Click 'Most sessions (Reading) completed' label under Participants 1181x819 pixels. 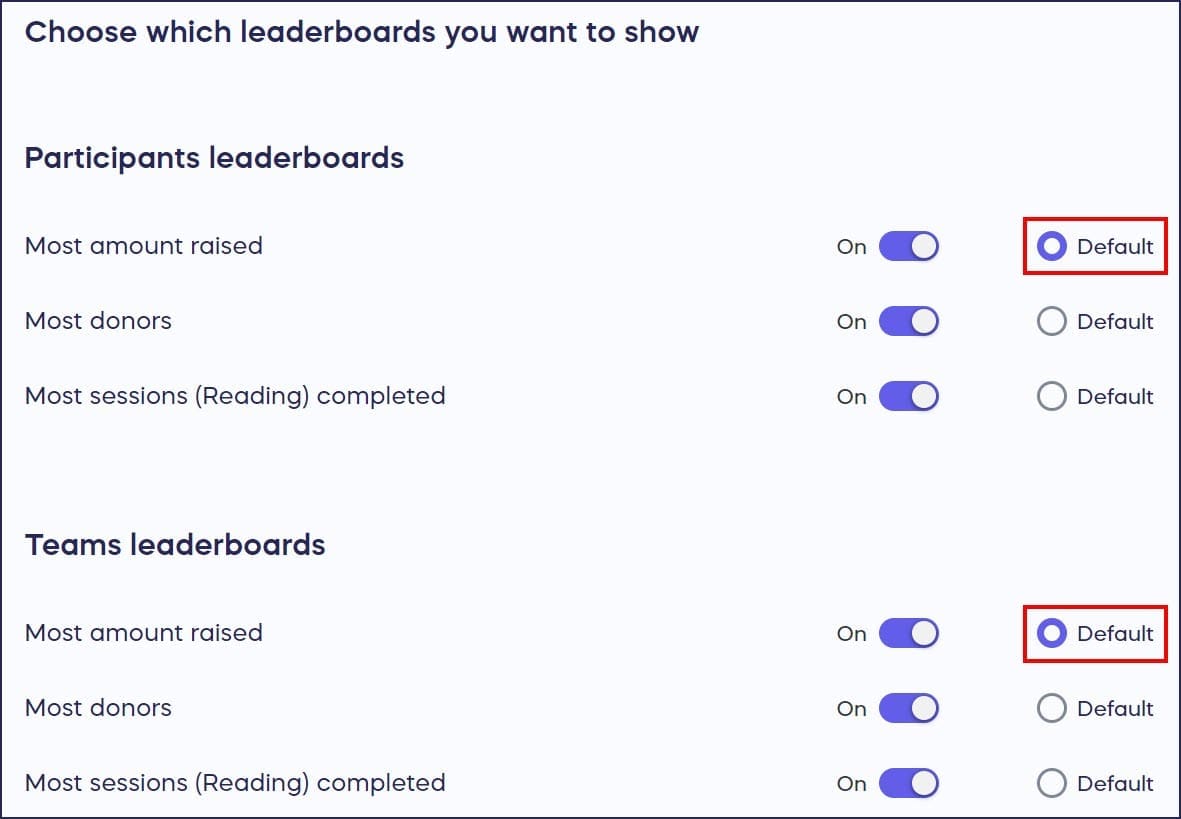pos(235,396)
